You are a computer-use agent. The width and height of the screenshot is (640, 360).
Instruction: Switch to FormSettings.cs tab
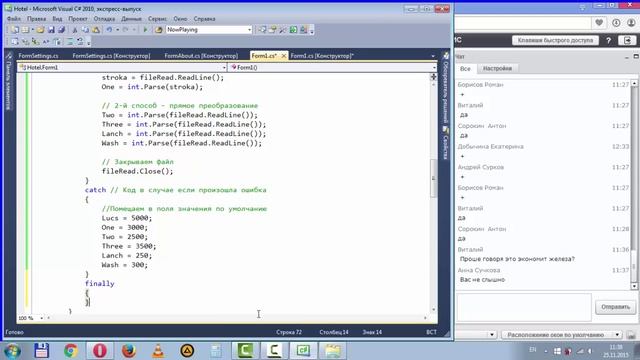pos(38,56)
